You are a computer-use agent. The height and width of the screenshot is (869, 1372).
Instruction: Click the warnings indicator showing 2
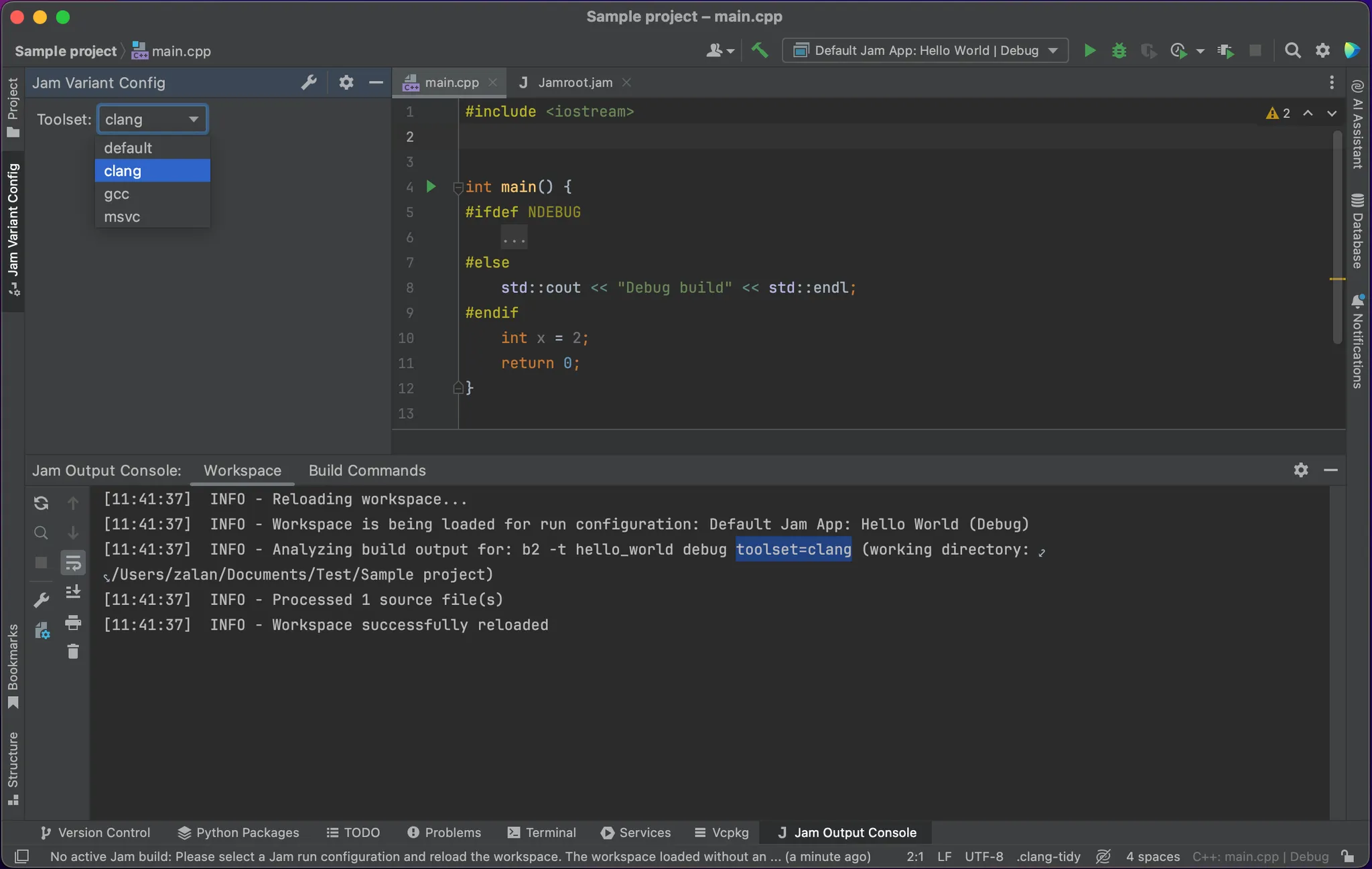coord(1278,113)
